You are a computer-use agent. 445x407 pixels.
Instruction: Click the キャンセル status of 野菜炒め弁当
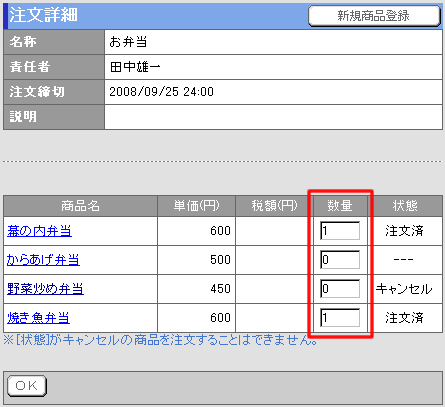(404, 289)
